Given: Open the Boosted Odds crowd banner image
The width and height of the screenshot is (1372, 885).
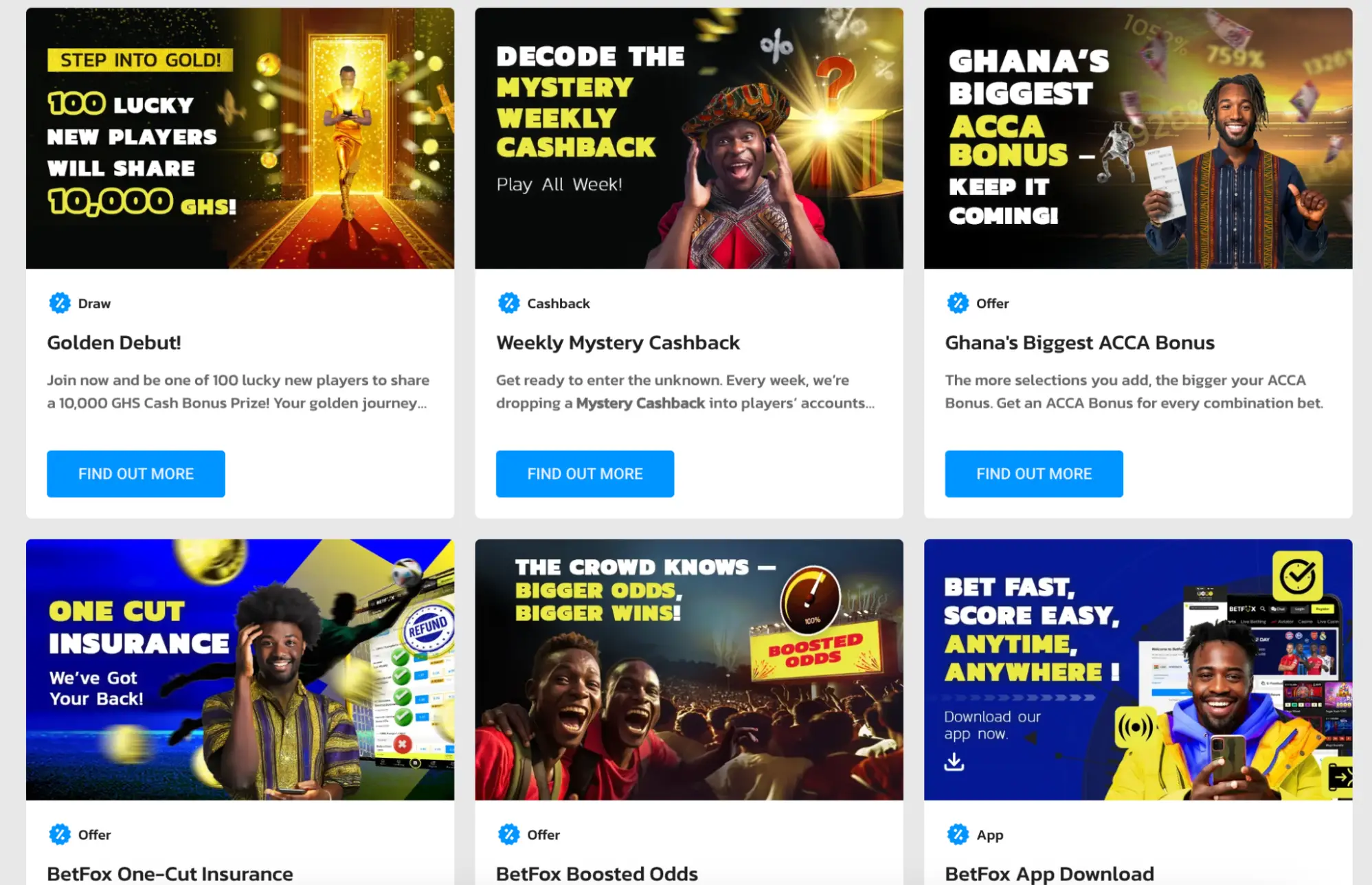Looking at the screenshot, I should 689,670.
